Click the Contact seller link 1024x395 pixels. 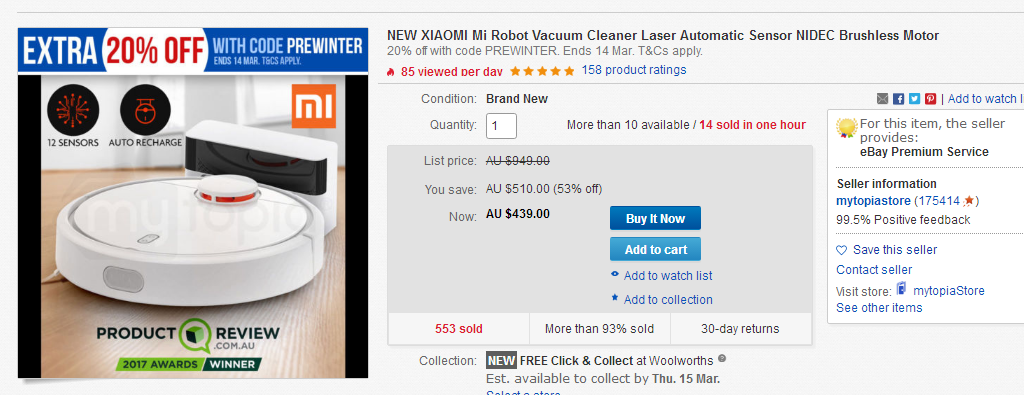874,270
